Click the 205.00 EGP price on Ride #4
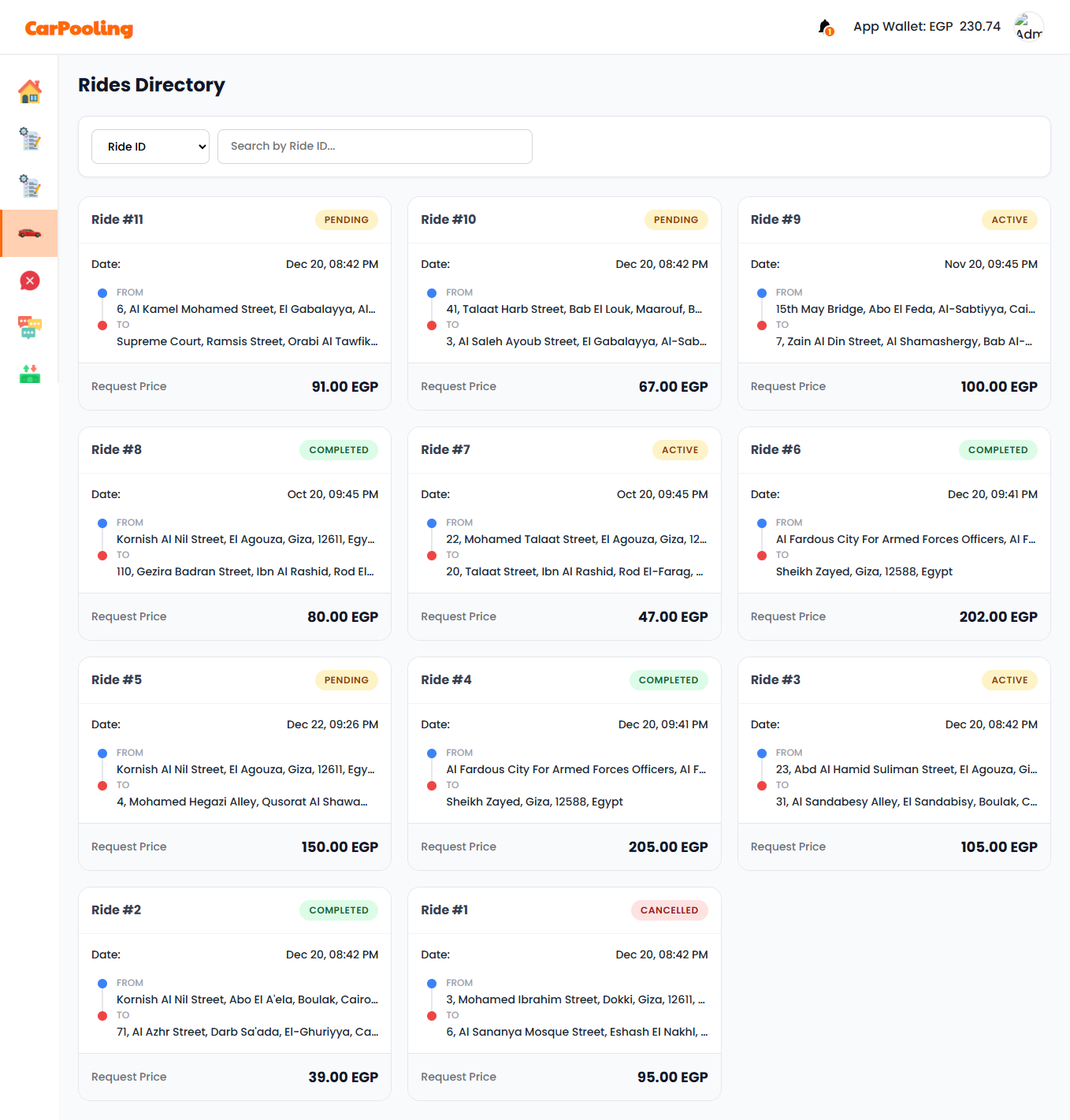Screen dimensions: 1070x1120 667,847
